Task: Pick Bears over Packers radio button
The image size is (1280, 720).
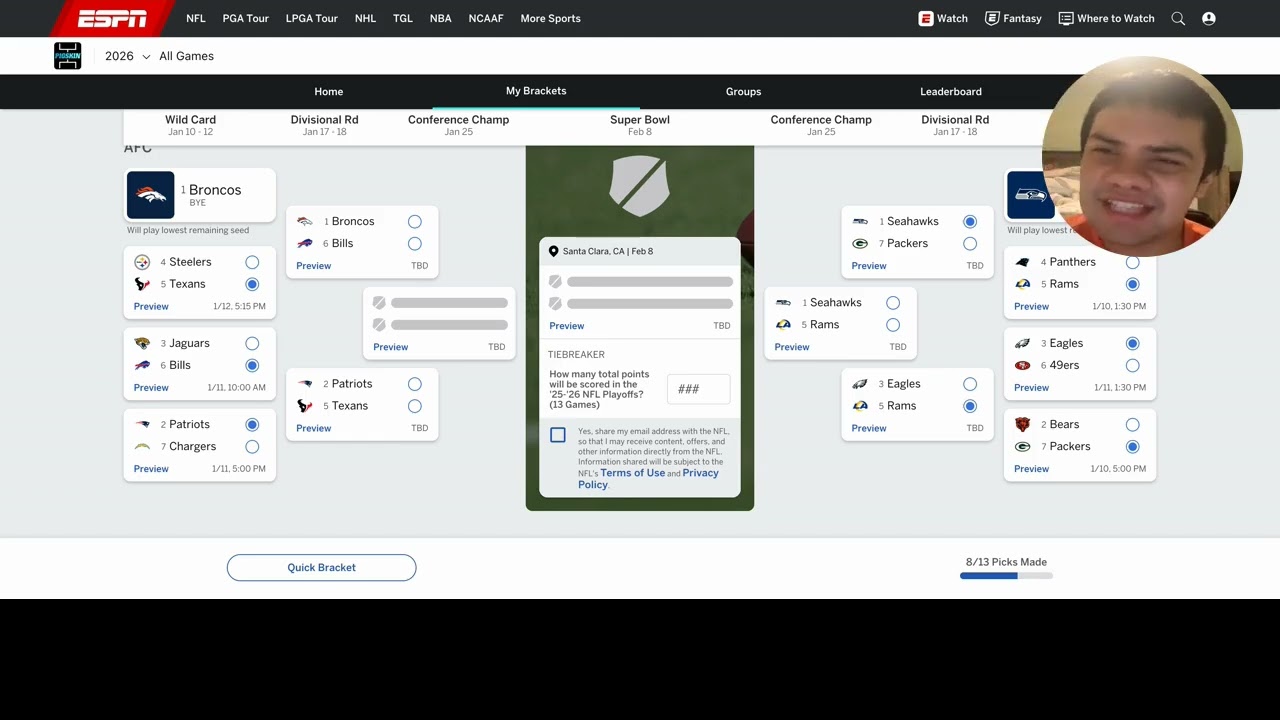Action: click(x=1132, y=424)
